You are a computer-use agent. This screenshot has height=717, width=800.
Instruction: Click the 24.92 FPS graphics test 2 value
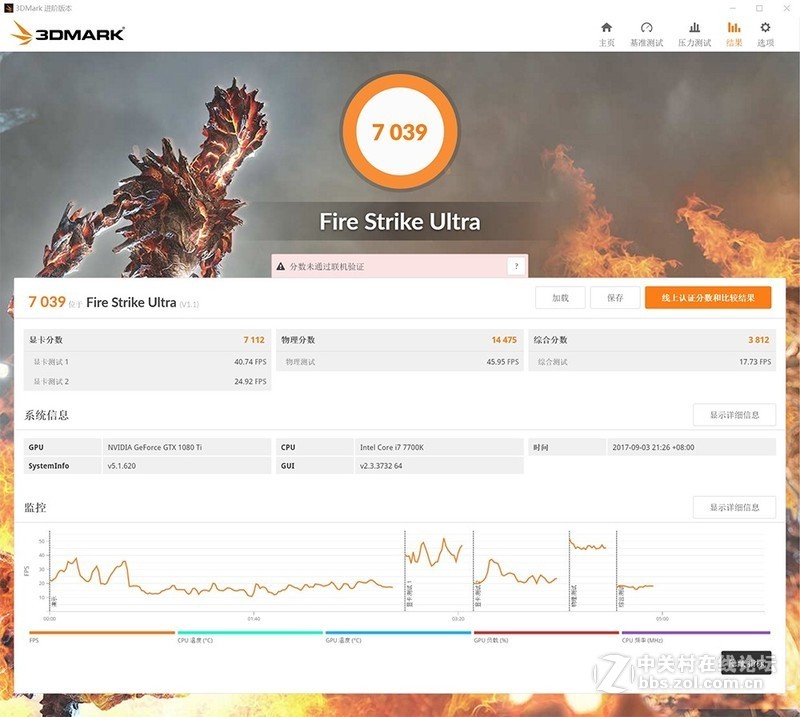(250, 381)
